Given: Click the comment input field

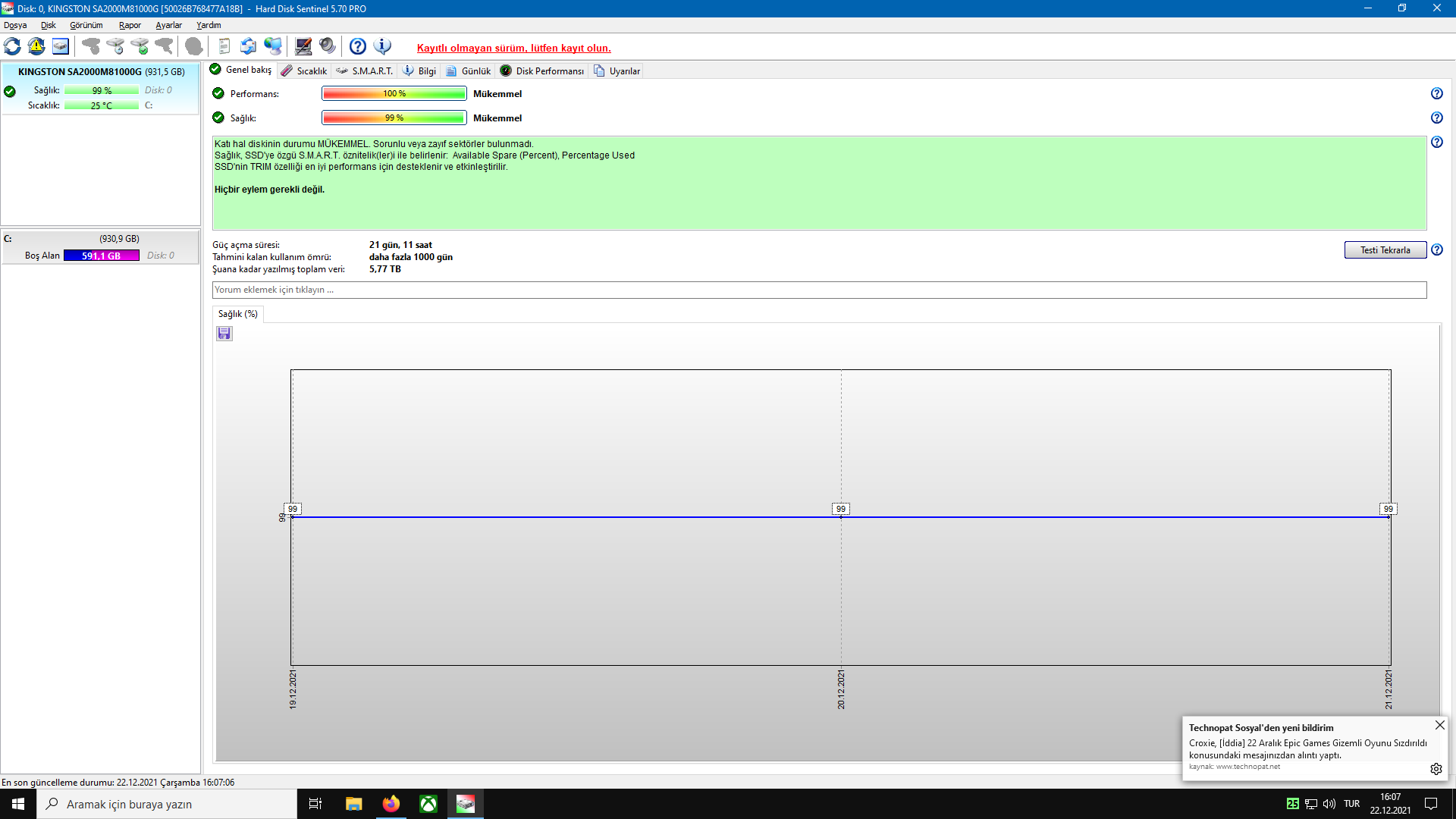Looking at the screenshot, I should [x=819, y=290].
